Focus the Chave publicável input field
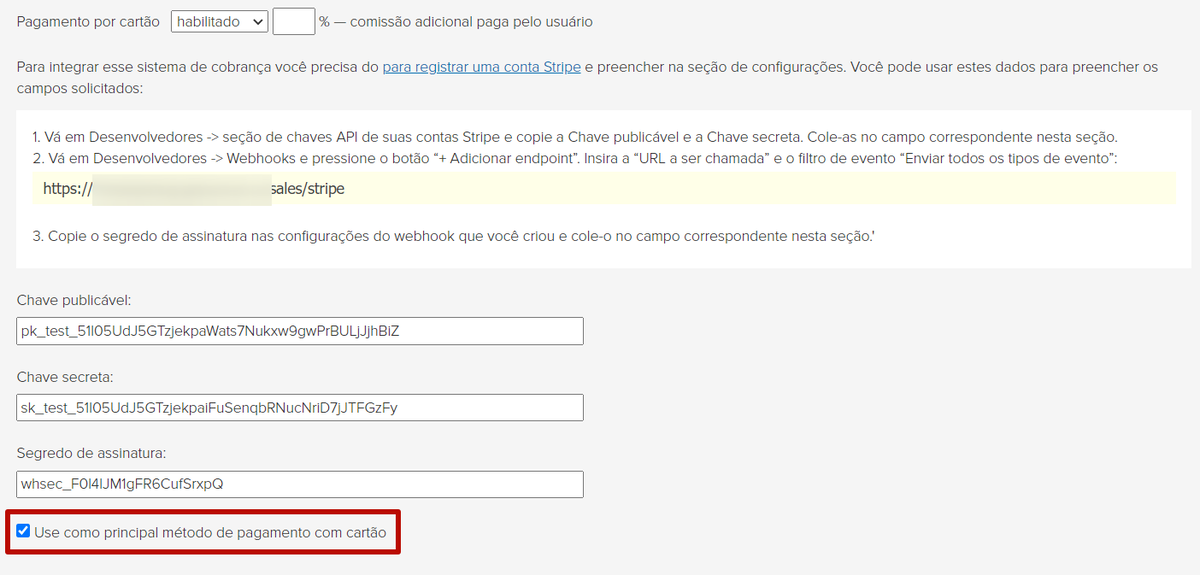Viewport: 1200px width, 575px height. click(x=300, y=331)
